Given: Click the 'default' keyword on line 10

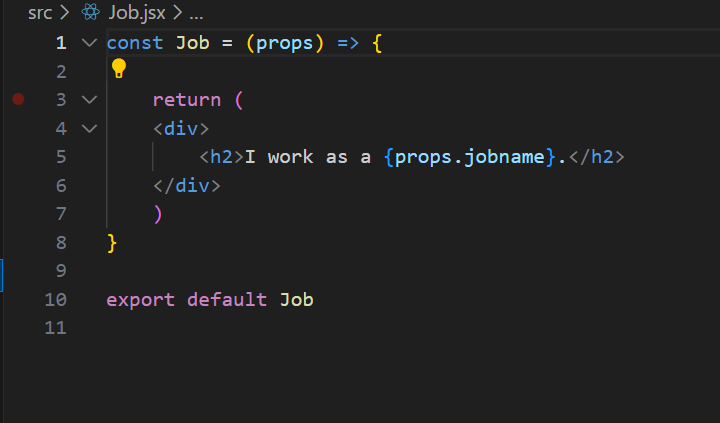Looking at the screenshot, I should [x=227, y=299].
